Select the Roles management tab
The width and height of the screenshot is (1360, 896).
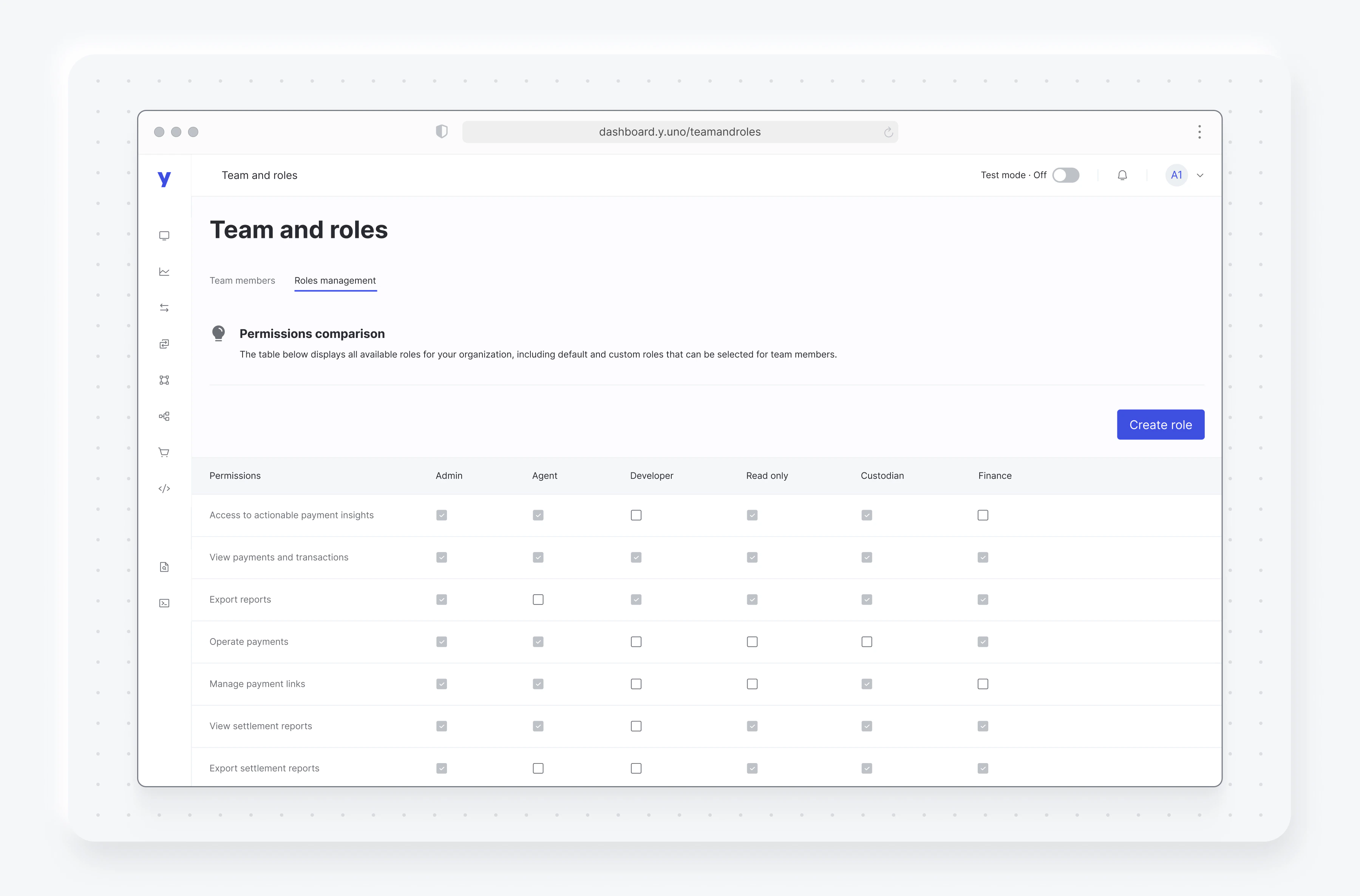(335, 281)
